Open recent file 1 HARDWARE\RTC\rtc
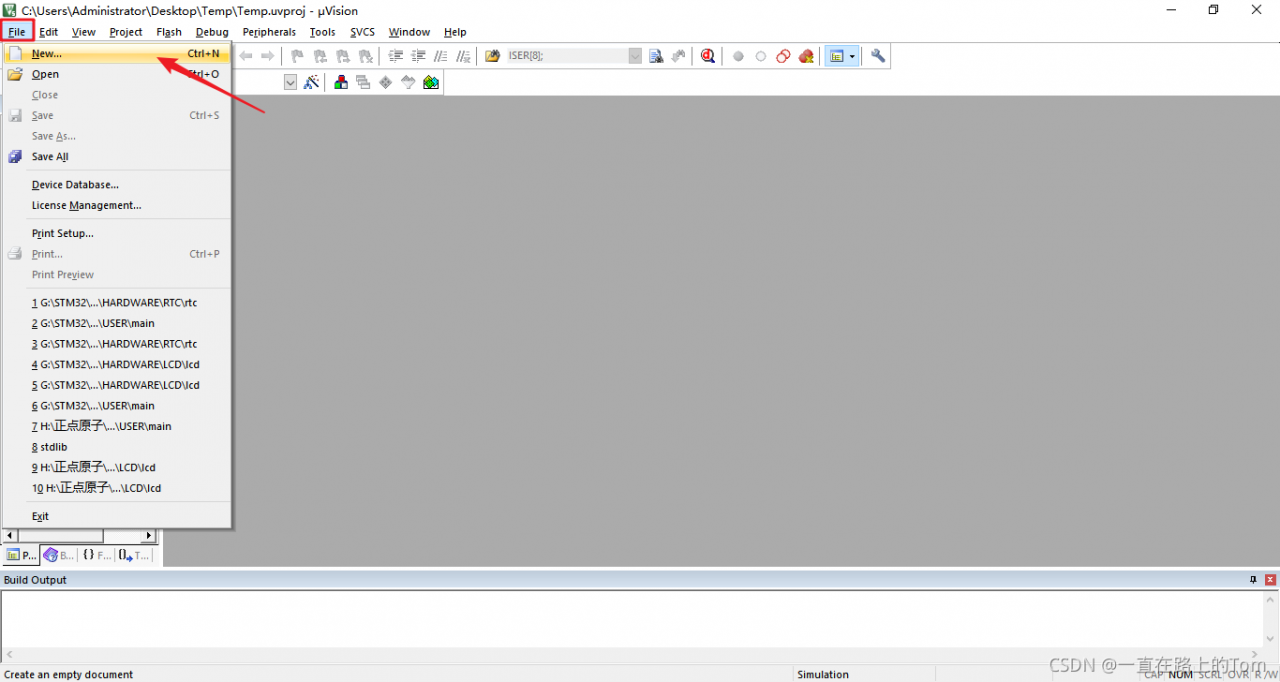 tap(117, 302)
